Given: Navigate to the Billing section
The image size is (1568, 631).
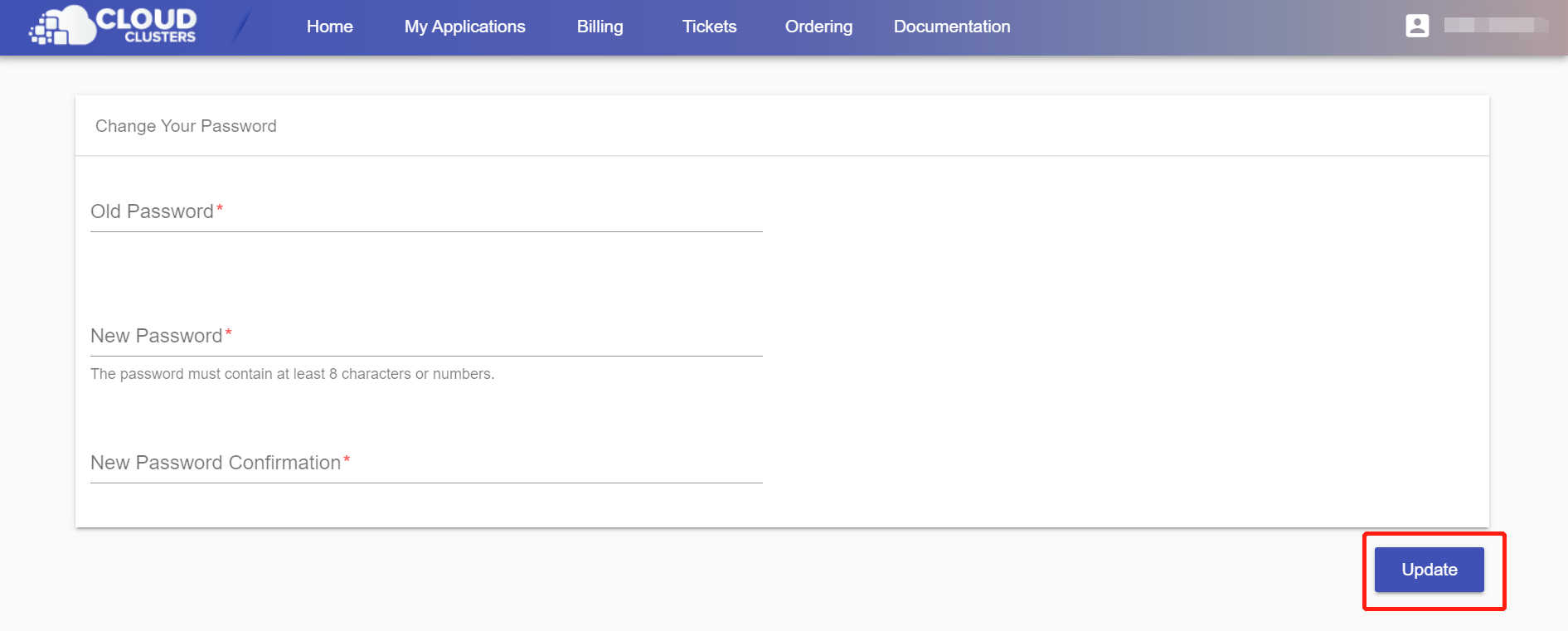Looking at the screenshot, I should [x=600, y=27].
